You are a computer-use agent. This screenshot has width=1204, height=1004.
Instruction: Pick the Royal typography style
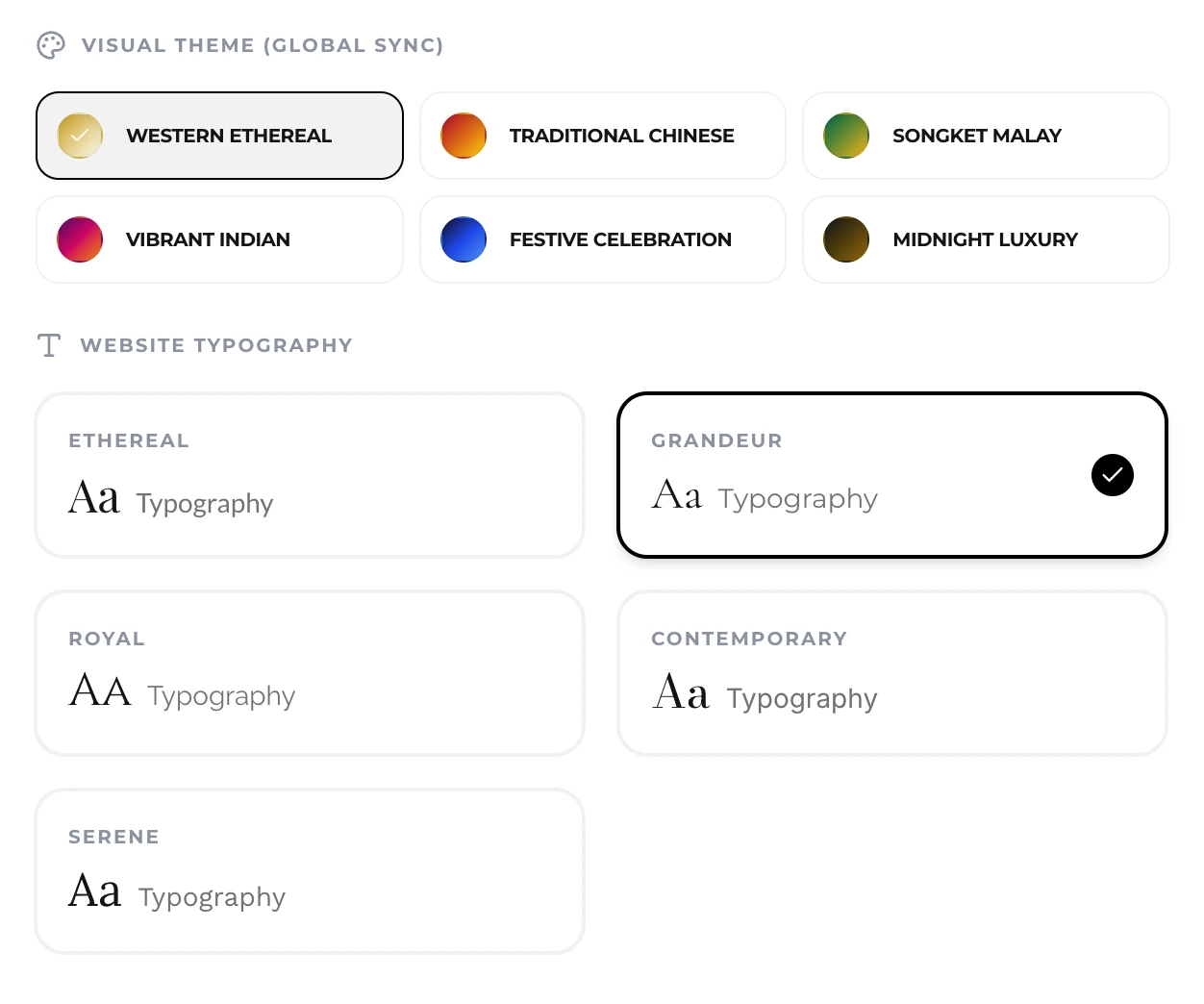point(310,673)
